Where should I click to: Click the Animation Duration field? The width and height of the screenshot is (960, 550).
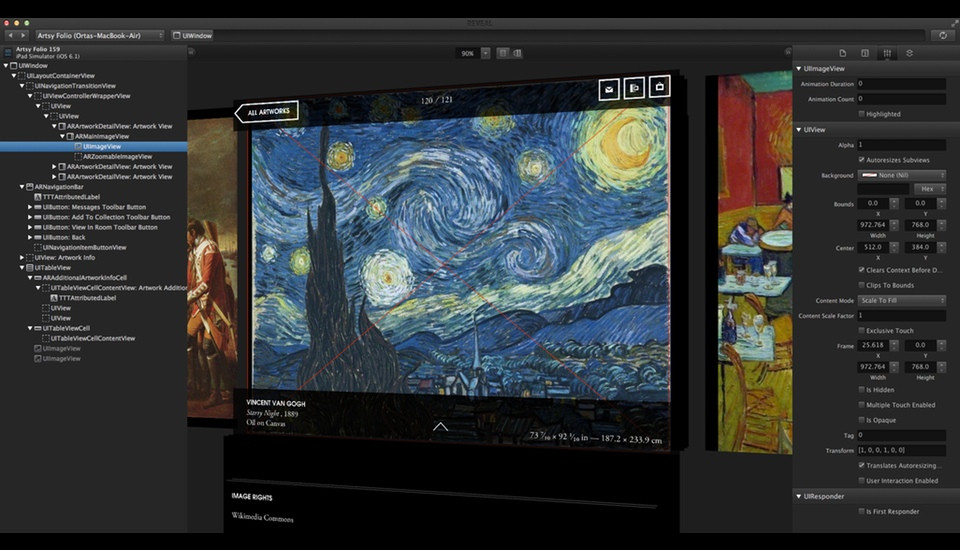pos(902,83)
